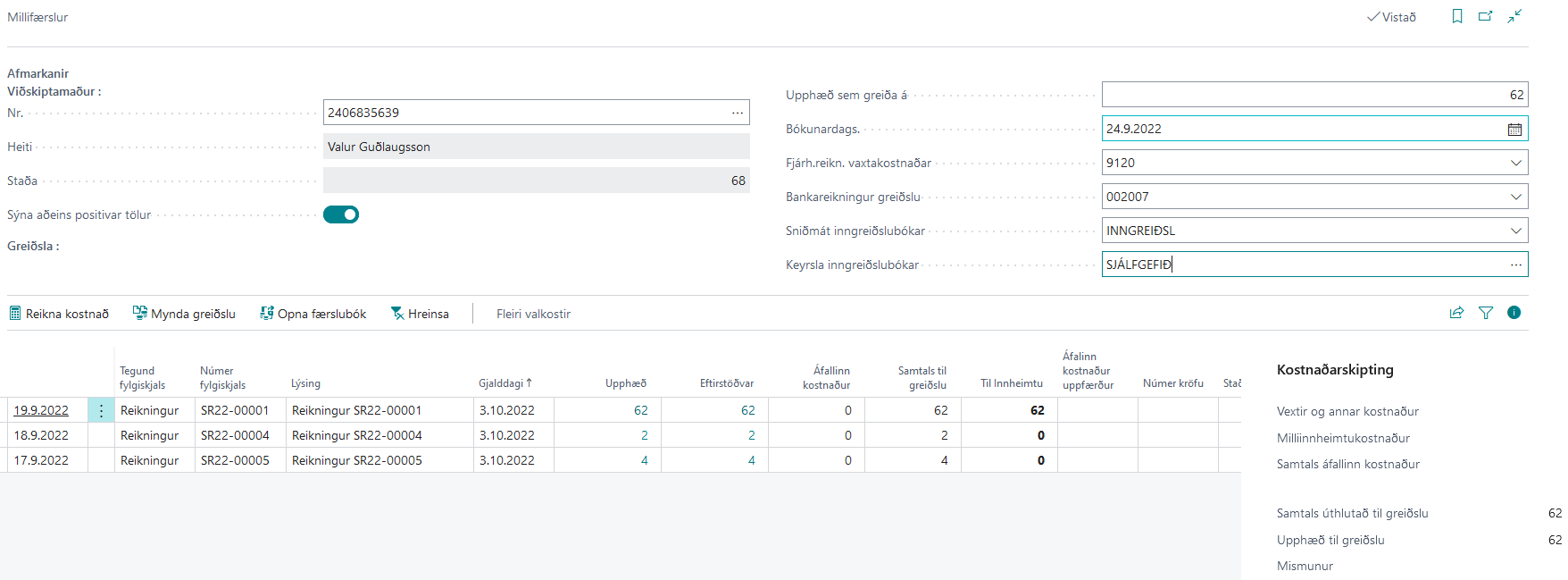Open the 19.9.2022 date link
Image resolution: width=1568 pixels, height=580 pixels.
coord(41,410)
